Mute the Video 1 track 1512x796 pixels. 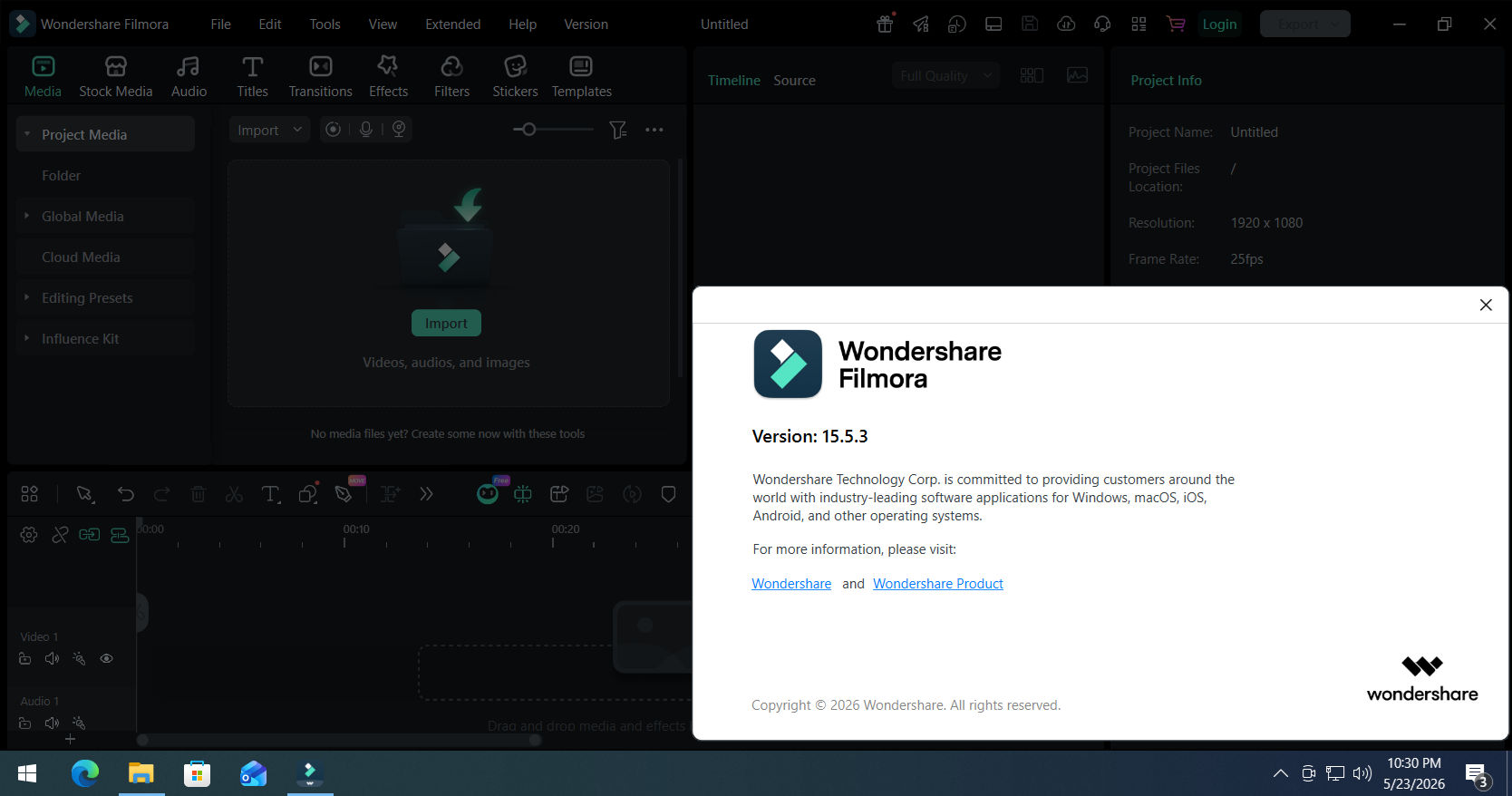click(52, 658)
